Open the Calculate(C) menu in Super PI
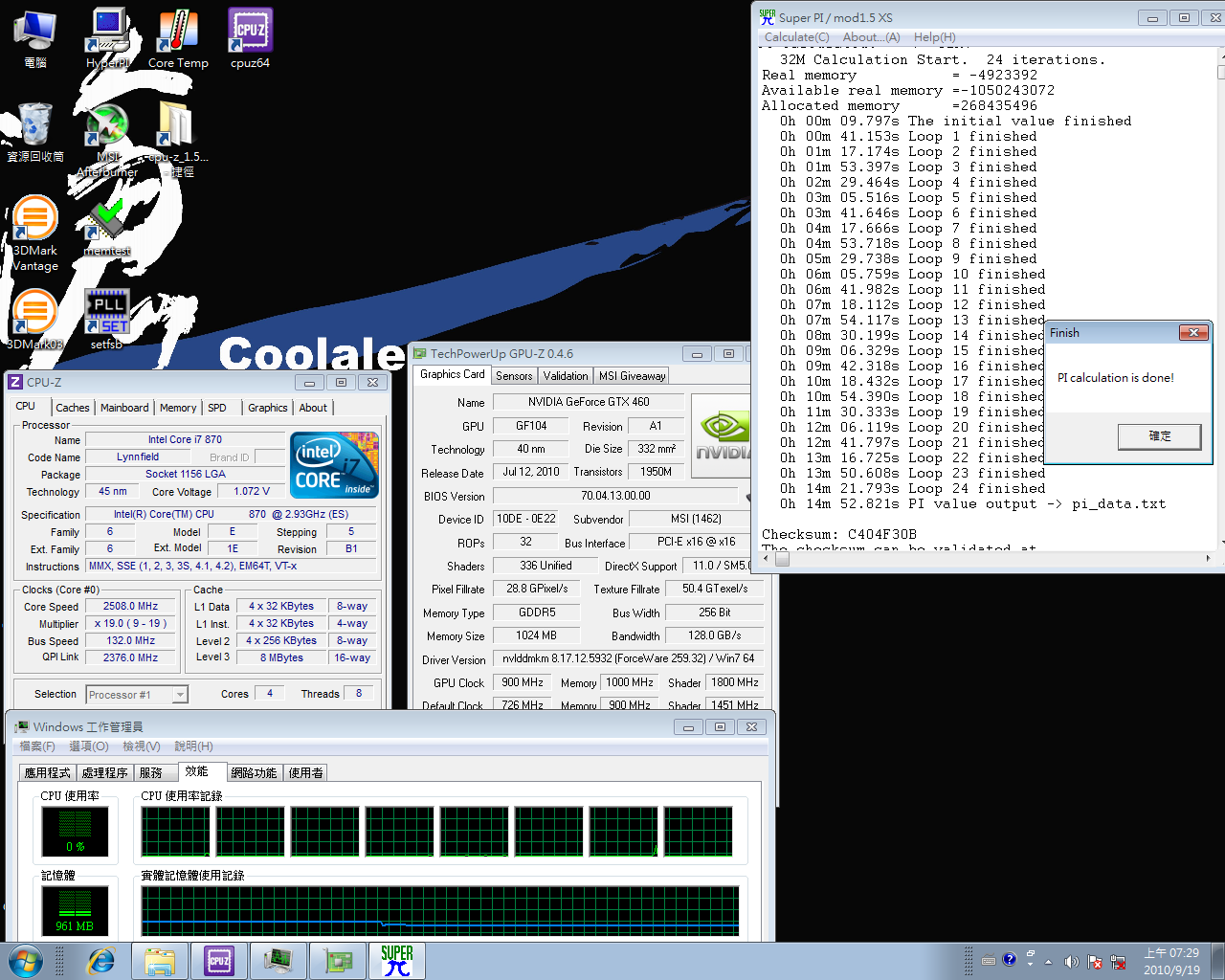 point(796,37)
